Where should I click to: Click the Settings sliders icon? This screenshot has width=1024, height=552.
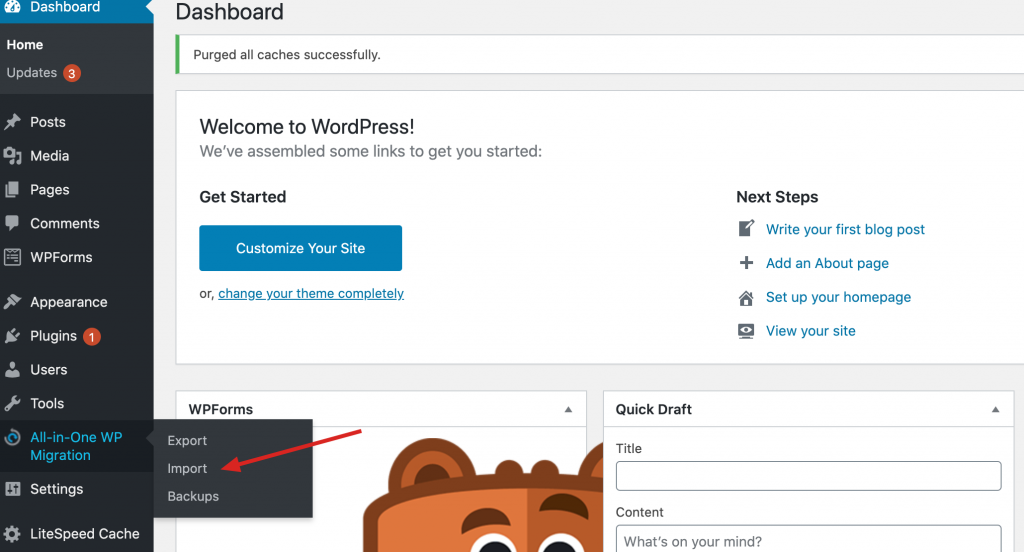tap(13, 489)
